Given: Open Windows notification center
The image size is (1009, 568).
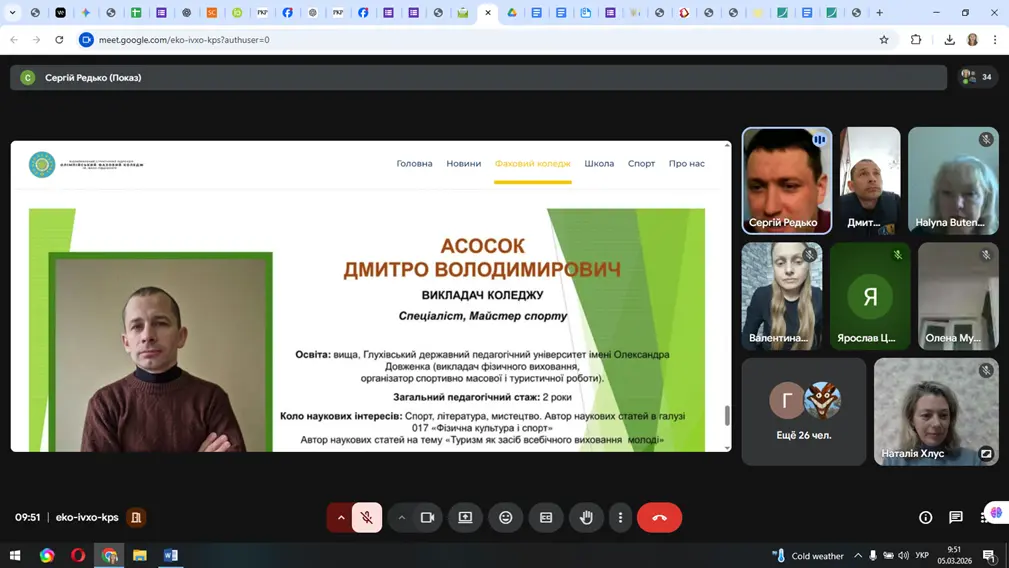Looking at the screenshot, I should [989, 555].
